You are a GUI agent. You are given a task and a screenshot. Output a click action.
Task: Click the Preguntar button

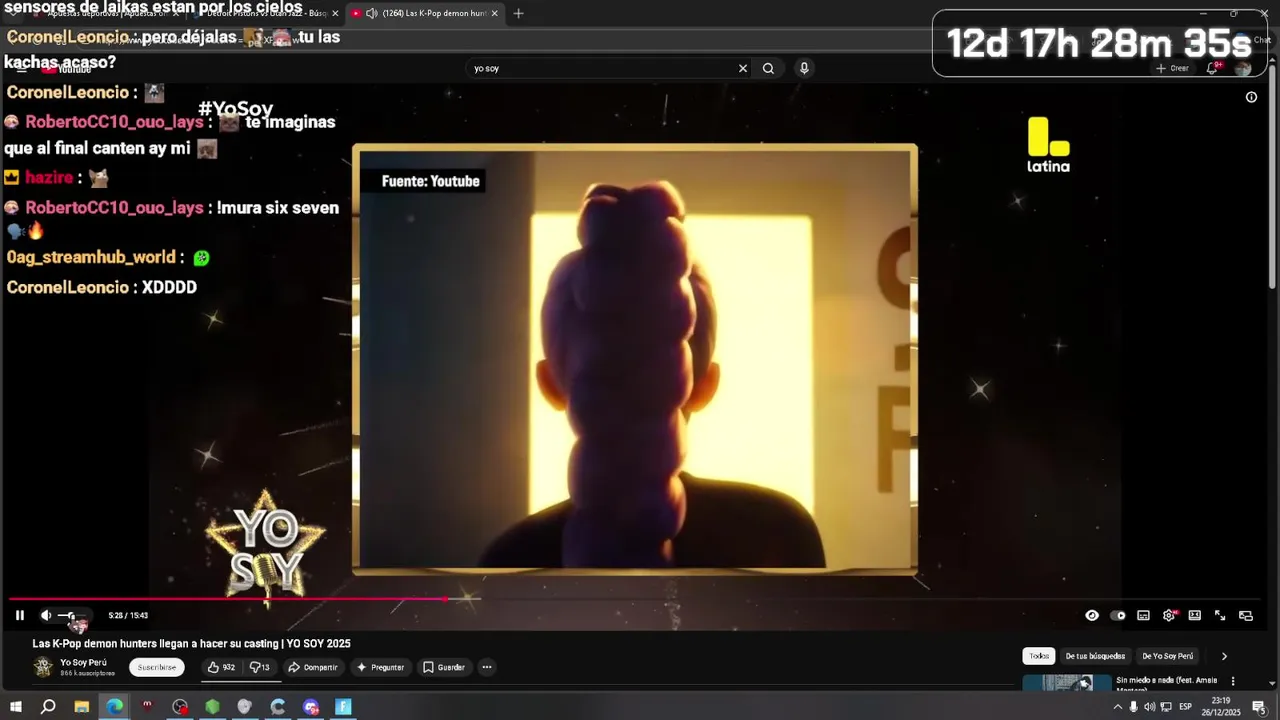[x=380, y=667]
